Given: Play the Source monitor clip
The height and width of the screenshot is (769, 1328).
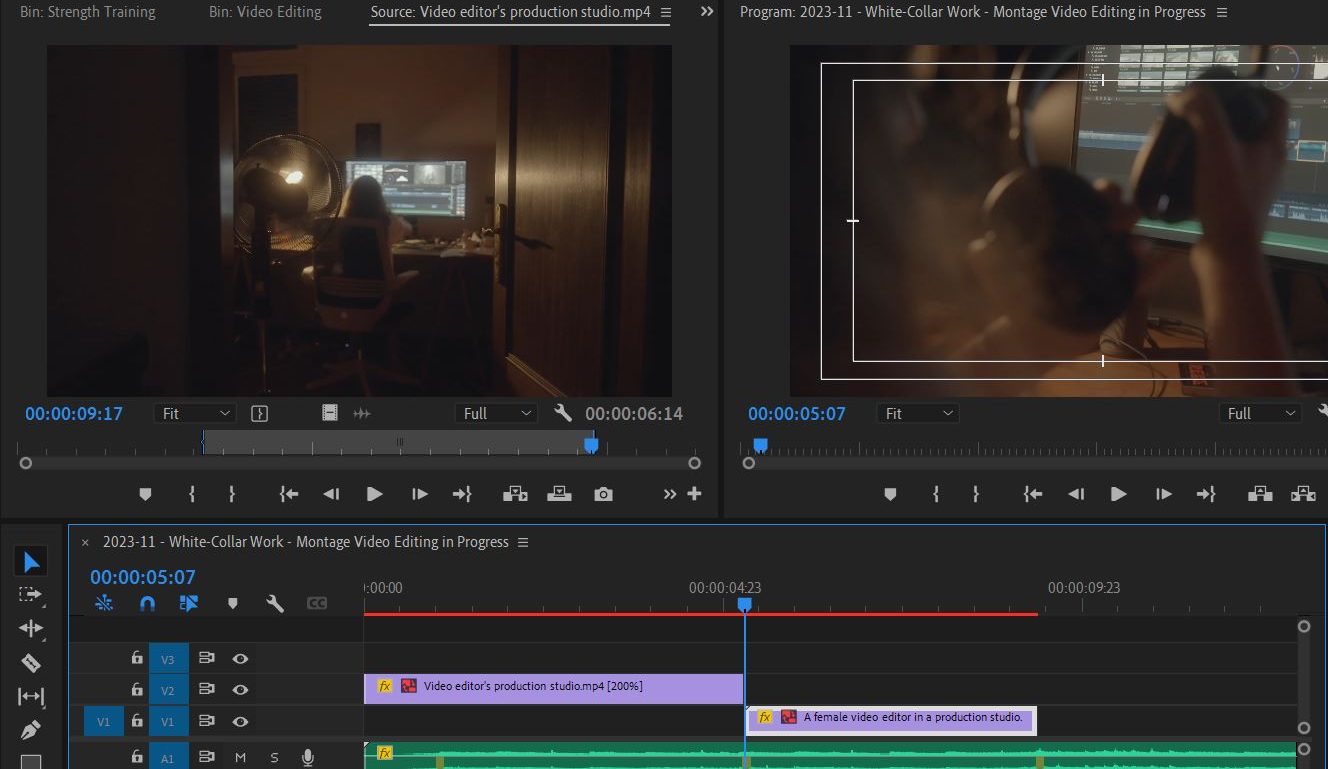Looking at the screenshot, I should click(x=375, y=494).
